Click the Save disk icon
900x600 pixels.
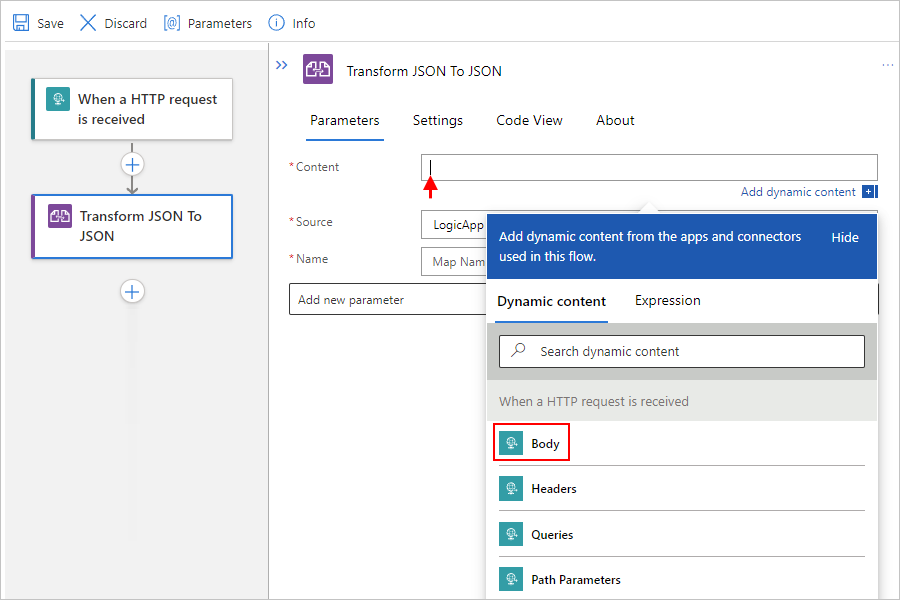tap(21, 22)
